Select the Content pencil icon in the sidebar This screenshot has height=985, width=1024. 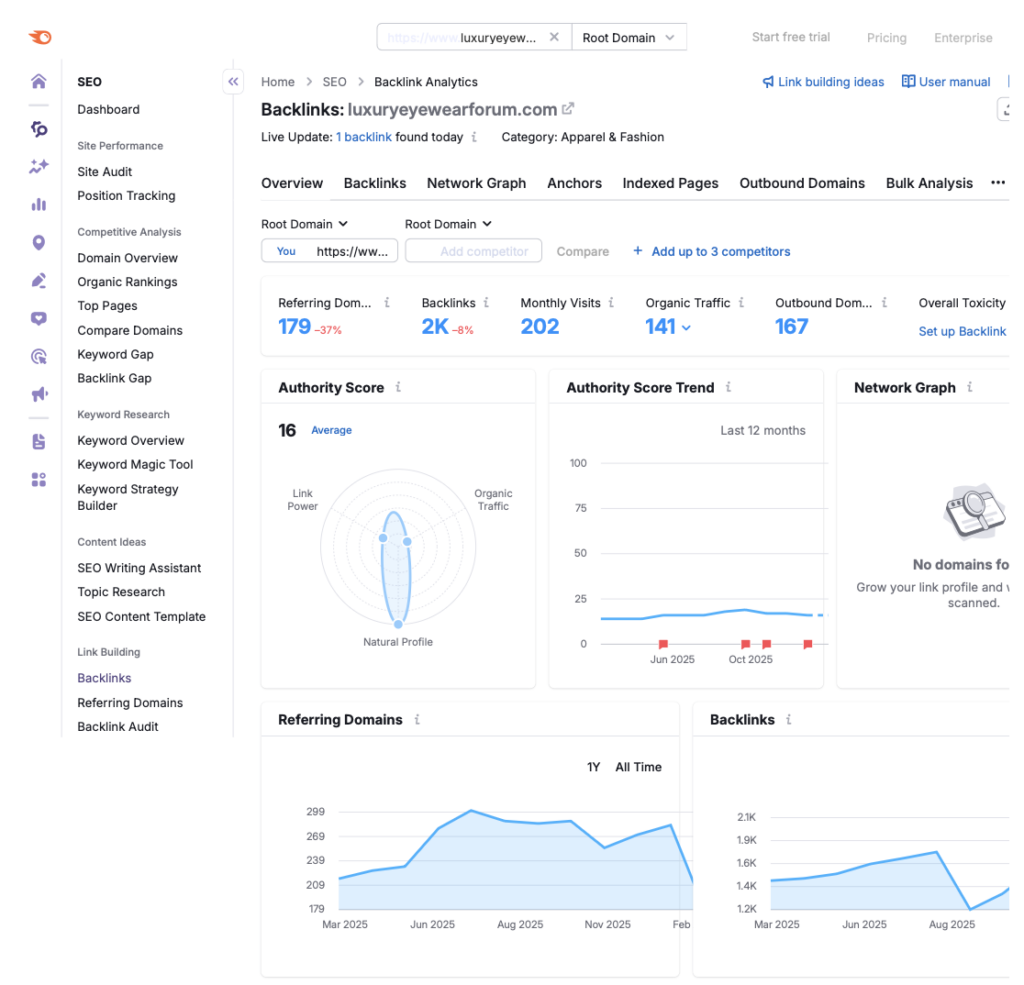click(x=38, y=281)
